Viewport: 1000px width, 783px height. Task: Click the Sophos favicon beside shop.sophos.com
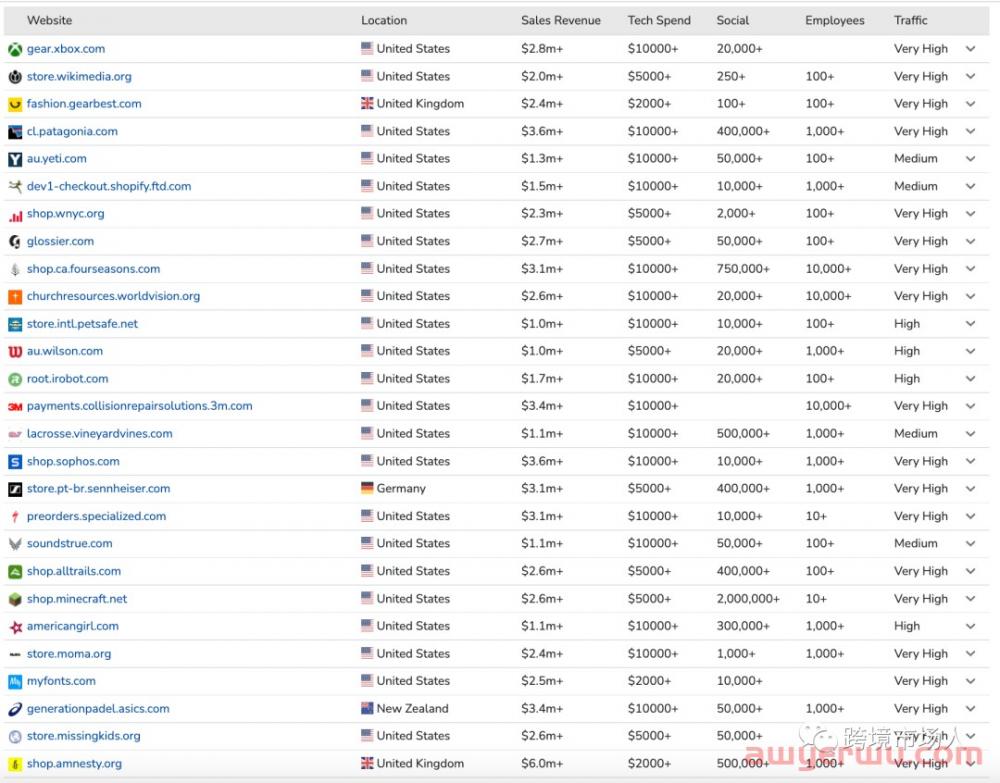15,462
